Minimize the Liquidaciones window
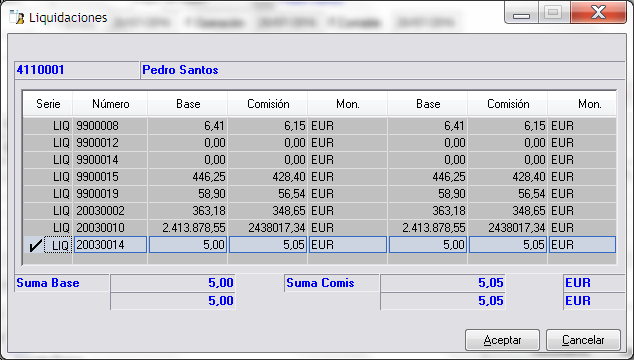The height and width of the screenshot is (360, 634). (521, 13)
